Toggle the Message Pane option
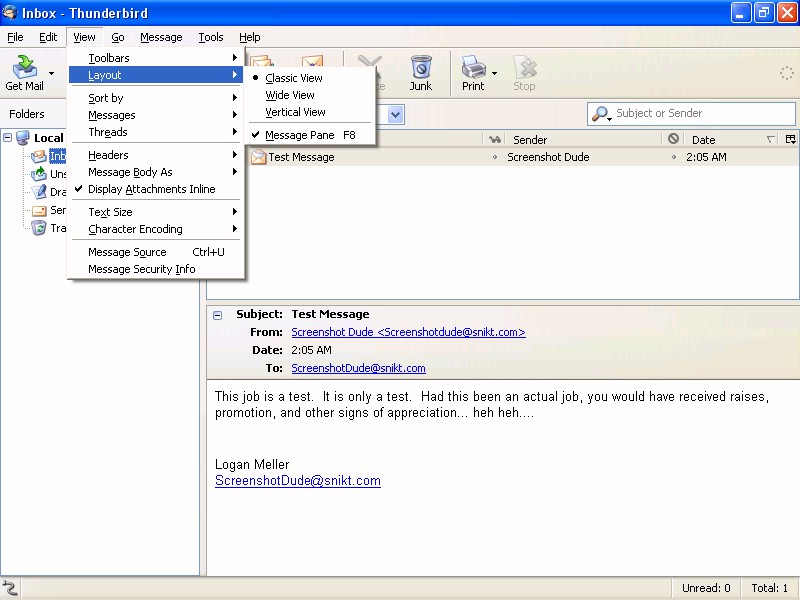Viewport: 800px width, 600px height. click(310, 135)
